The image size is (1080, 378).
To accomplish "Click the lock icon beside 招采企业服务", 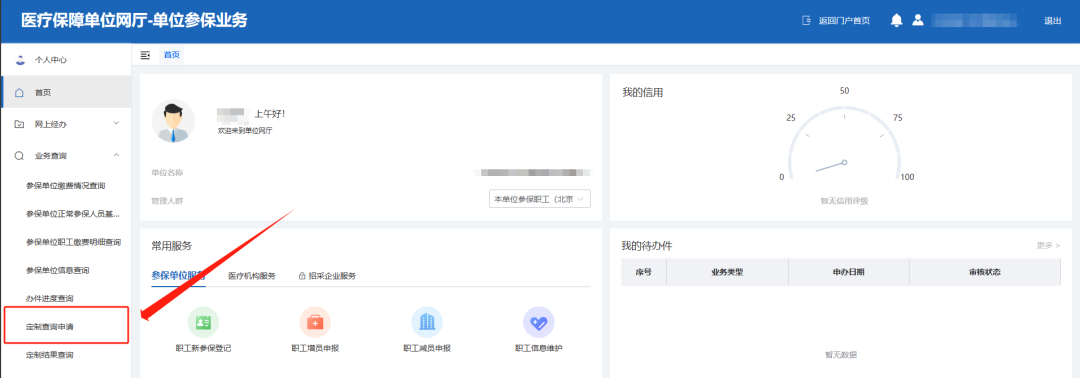I will tap(302, 276).
